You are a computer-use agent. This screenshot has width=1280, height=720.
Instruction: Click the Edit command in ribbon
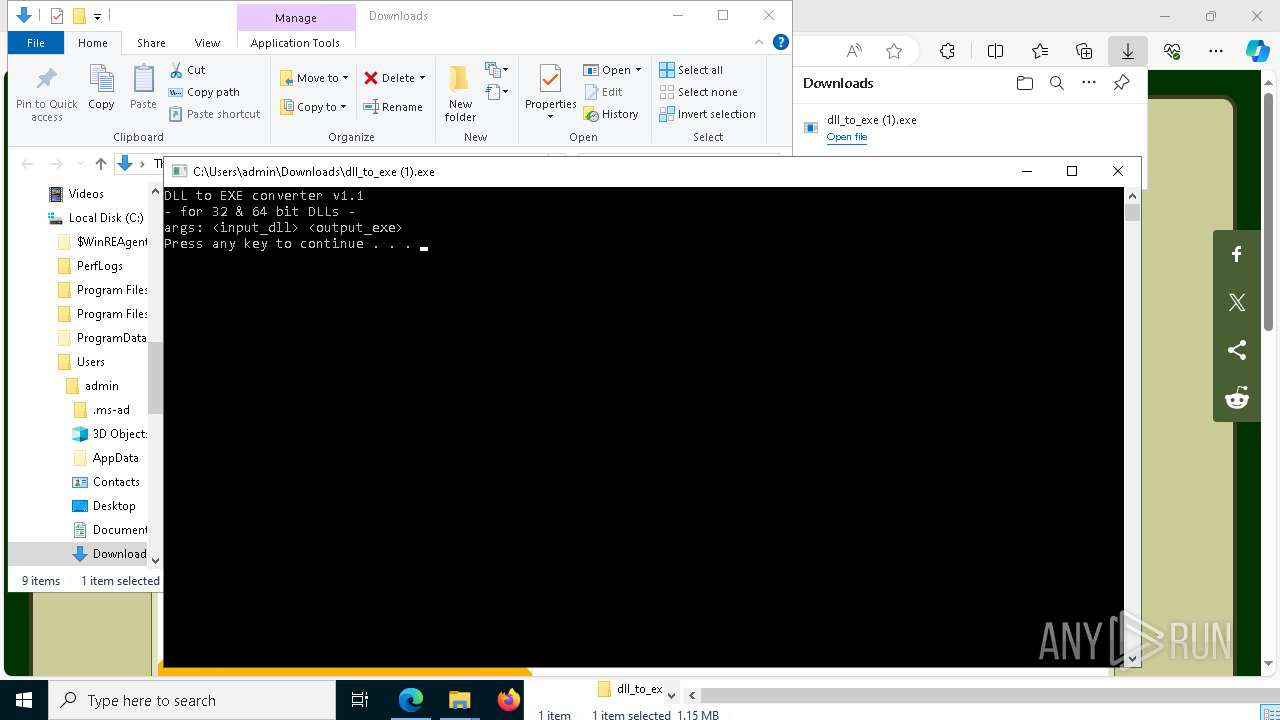[x=603, y=92]
